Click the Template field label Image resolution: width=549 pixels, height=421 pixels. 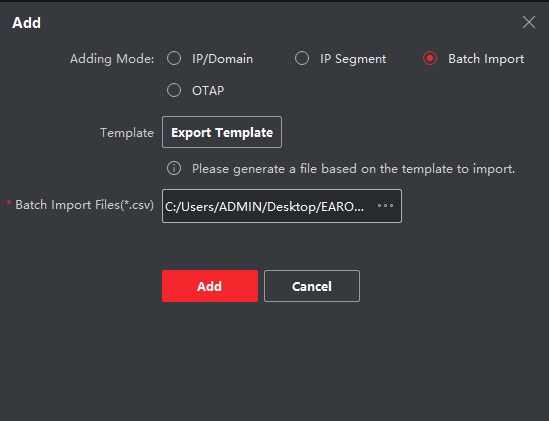click(127, 133)
